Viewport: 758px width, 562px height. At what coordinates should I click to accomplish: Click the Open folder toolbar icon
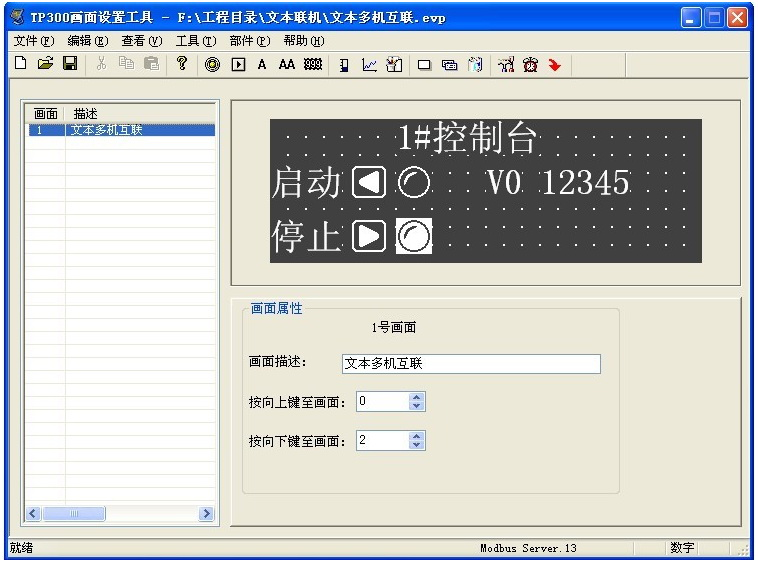click(x=45, y=64)
